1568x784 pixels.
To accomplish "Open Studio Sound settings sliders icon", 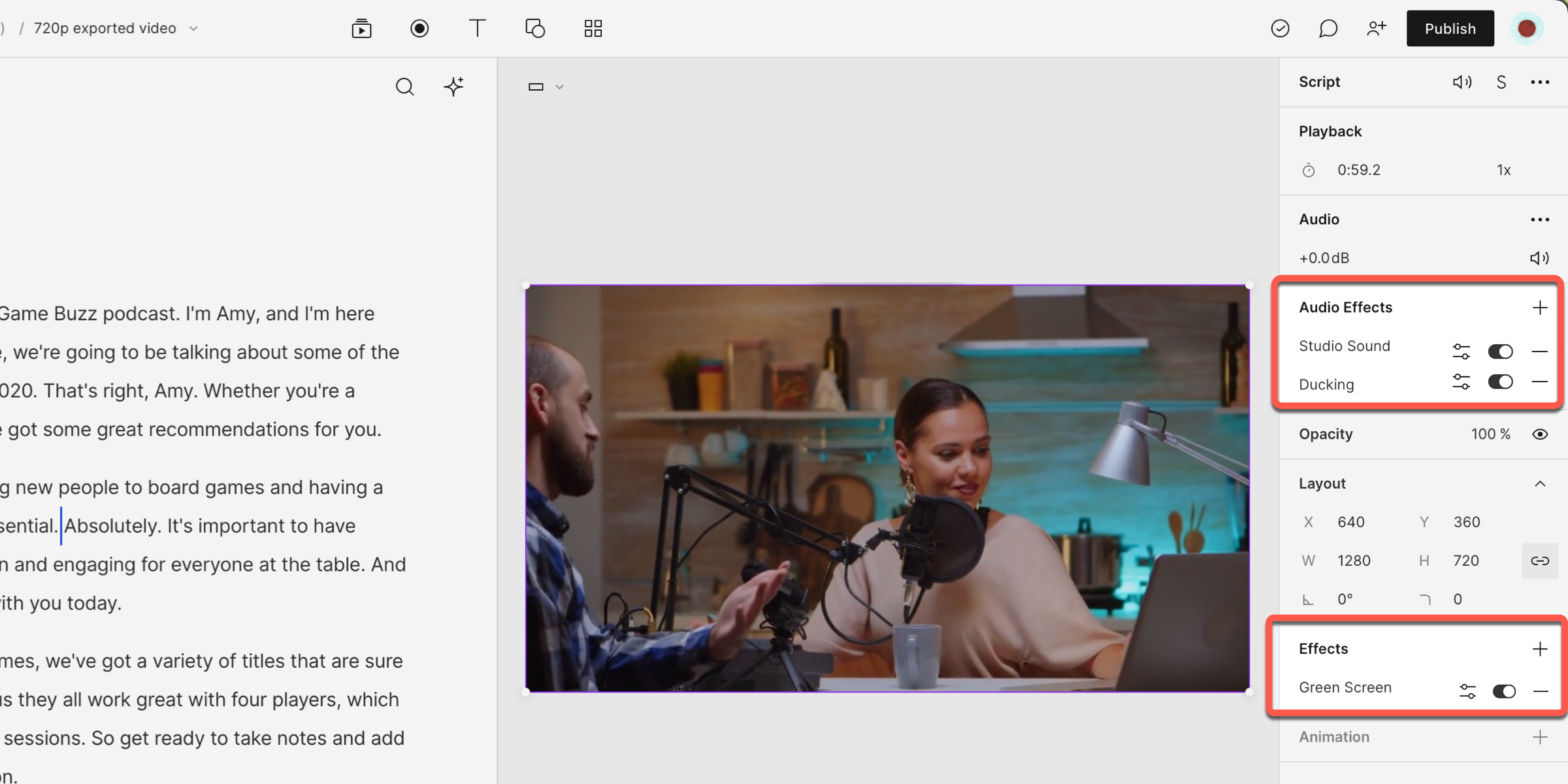I will click(x=1461, y=351).
